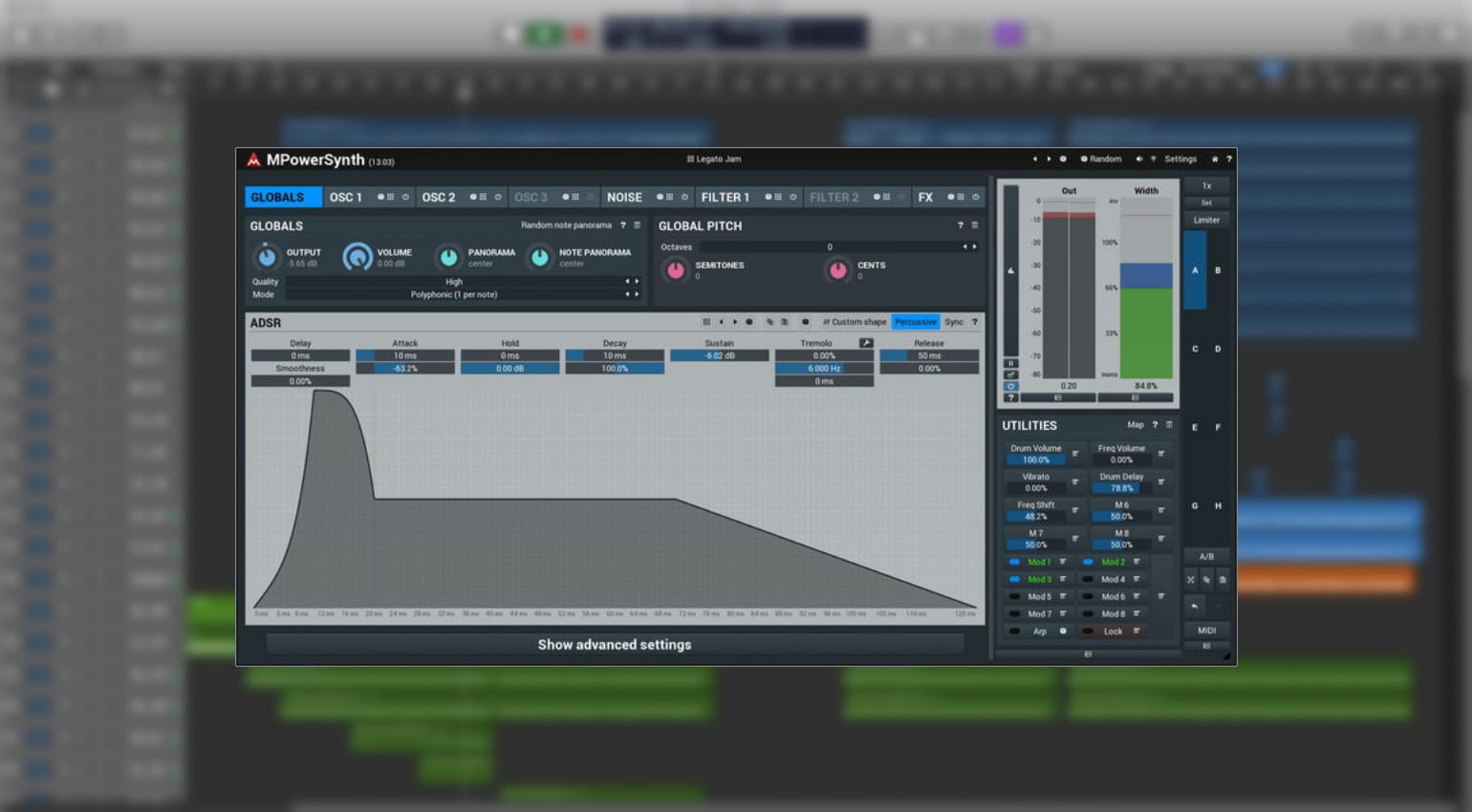The width and height of the screenshot is (1472, 812).
Task: Open ADSR help question mark
Action: (975, 322)
